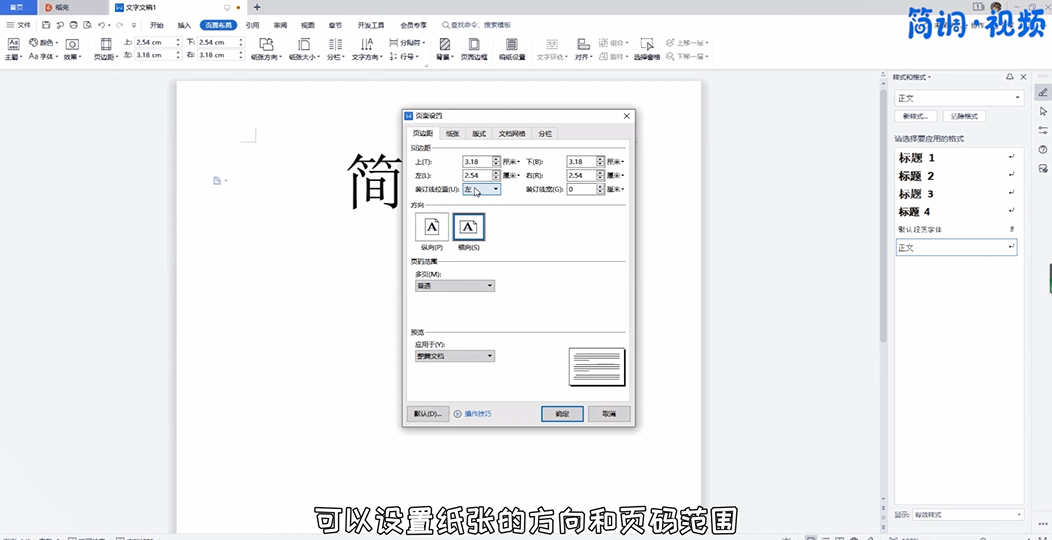Click the 纸张方向 paper orientation icon

pyautogui.click(x=266, y=45)
